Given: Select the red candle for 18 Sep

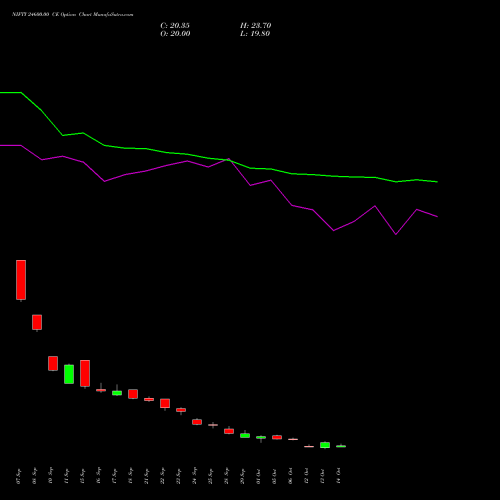Looking at the screenshot, I should pyautogui.click(x=133, y=394).
